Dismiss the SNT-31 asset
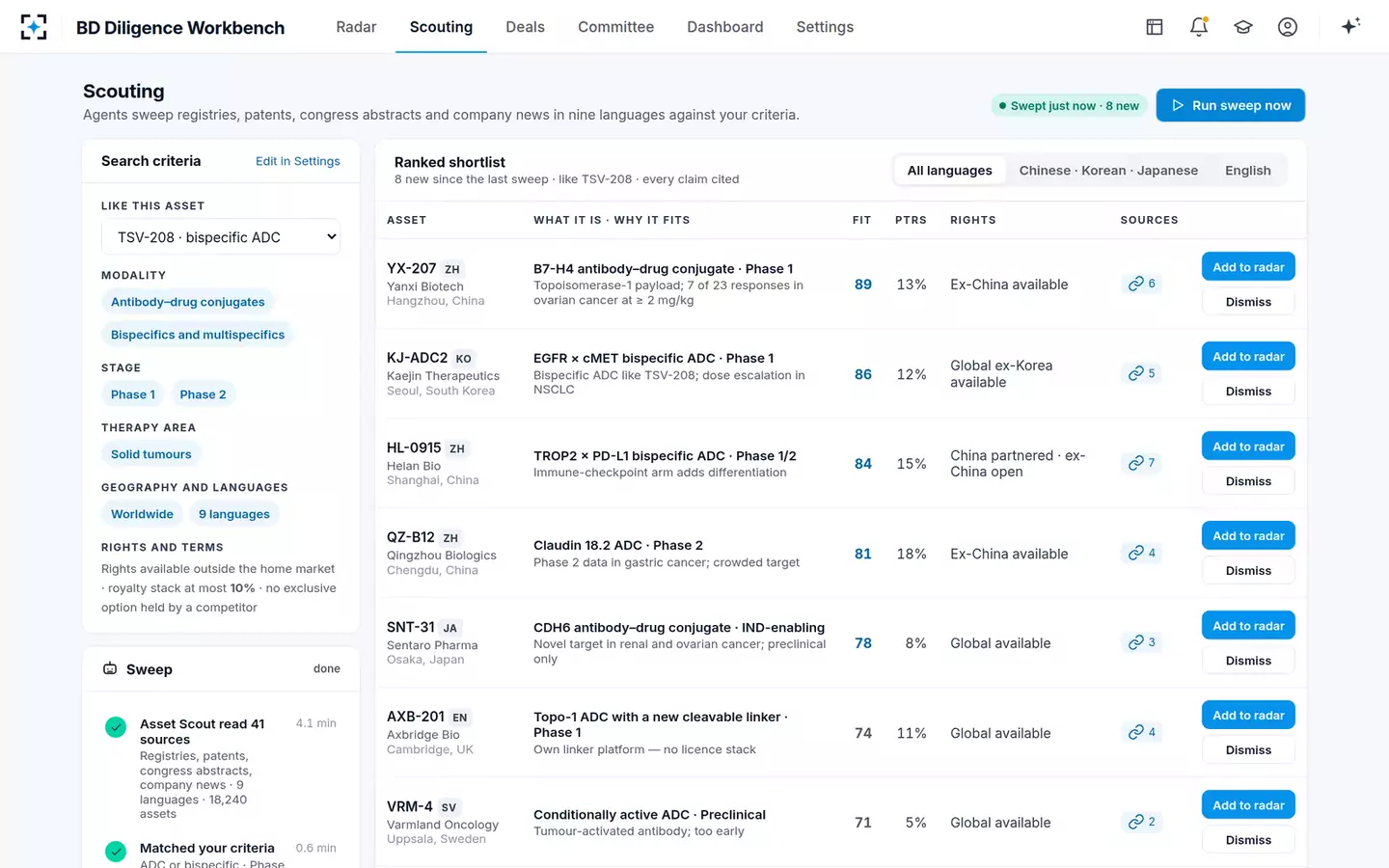Viewport: 1389px width, 868px height. 1248,661
